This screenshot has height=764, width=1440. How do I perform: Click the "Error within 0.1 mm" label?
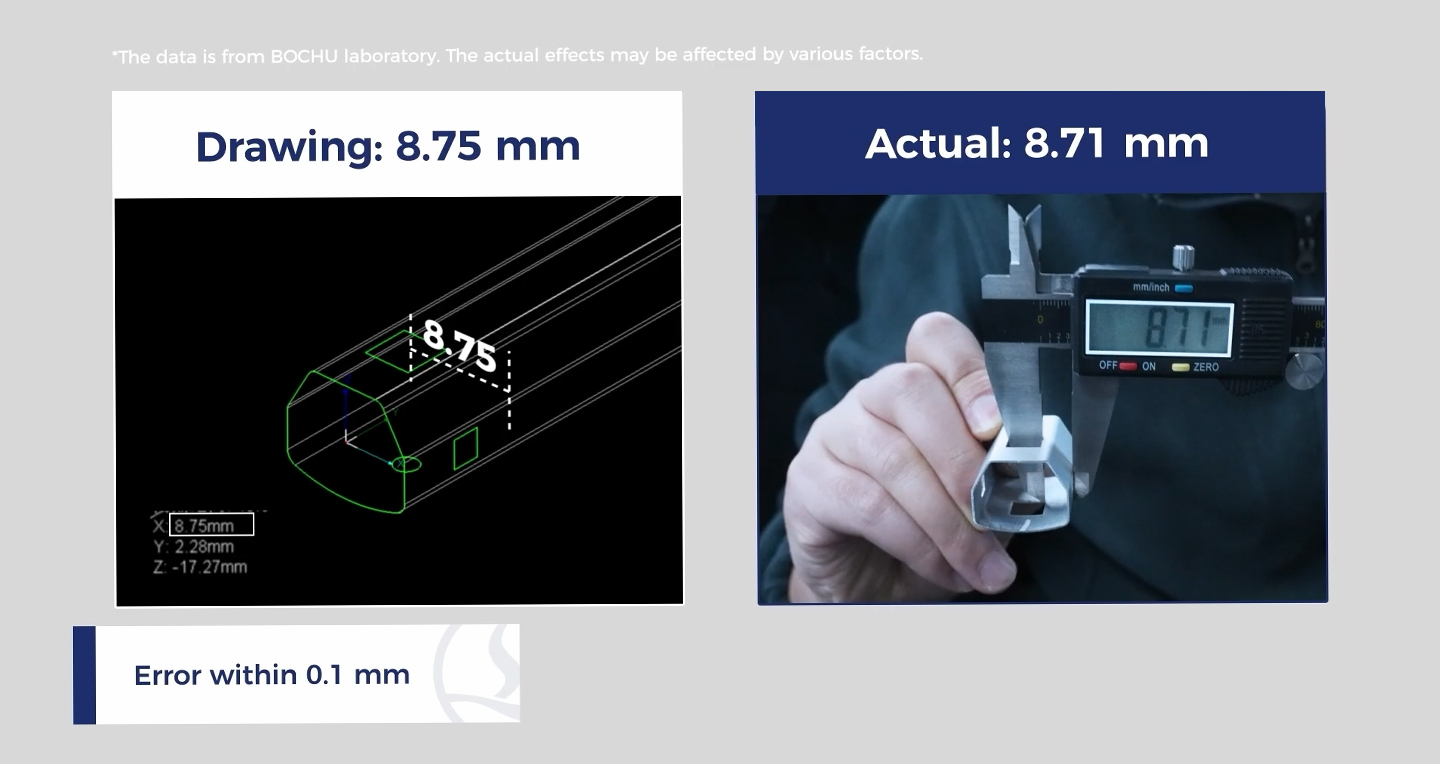point(272,675)
